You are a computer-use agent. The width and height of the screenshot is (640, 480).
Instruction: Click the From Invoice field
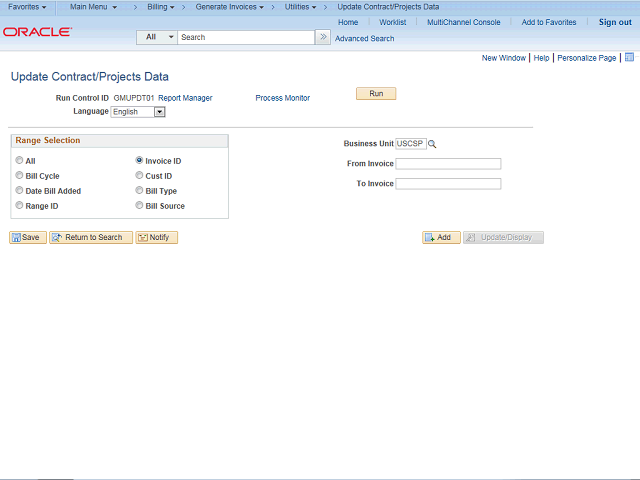(448, 164)
